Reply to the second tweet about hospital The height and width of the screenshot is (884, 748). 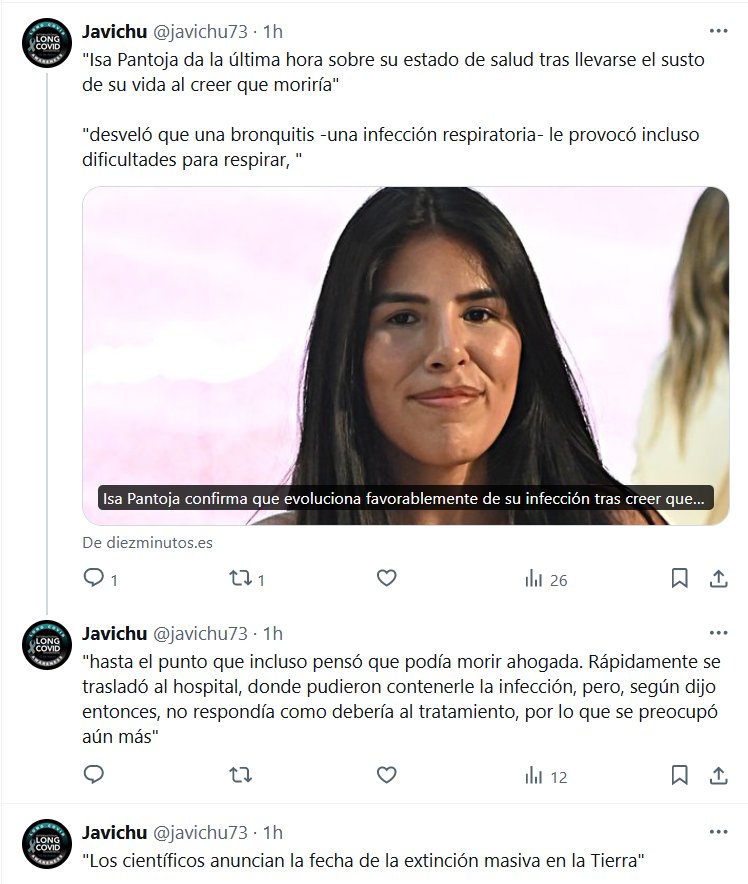[94, 775]
